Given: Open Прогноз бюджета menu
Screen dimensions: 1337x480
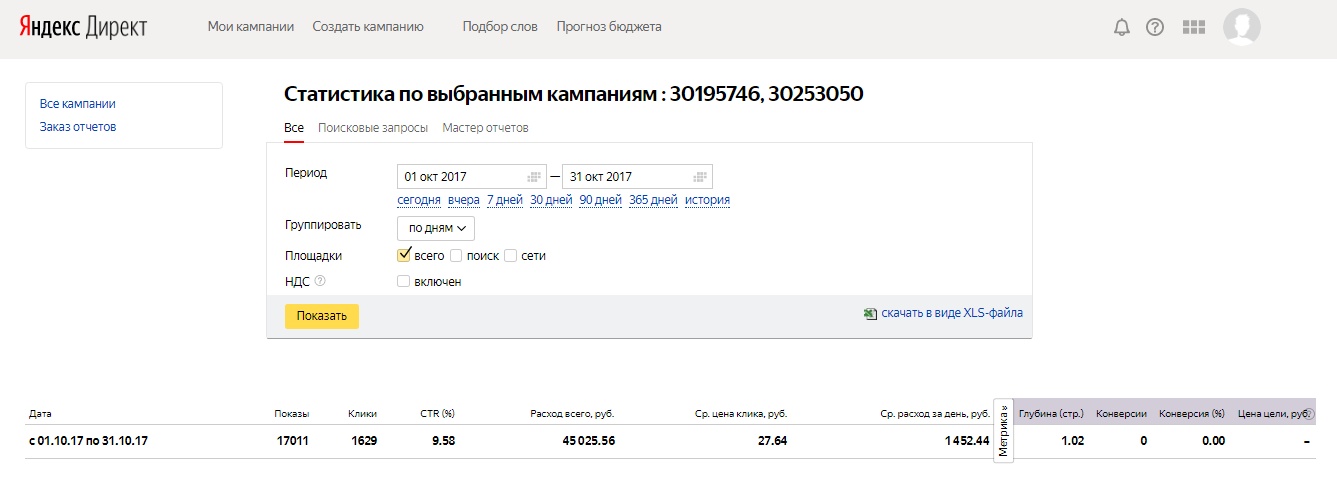Looking at the screenshot, I should [609, 27].
